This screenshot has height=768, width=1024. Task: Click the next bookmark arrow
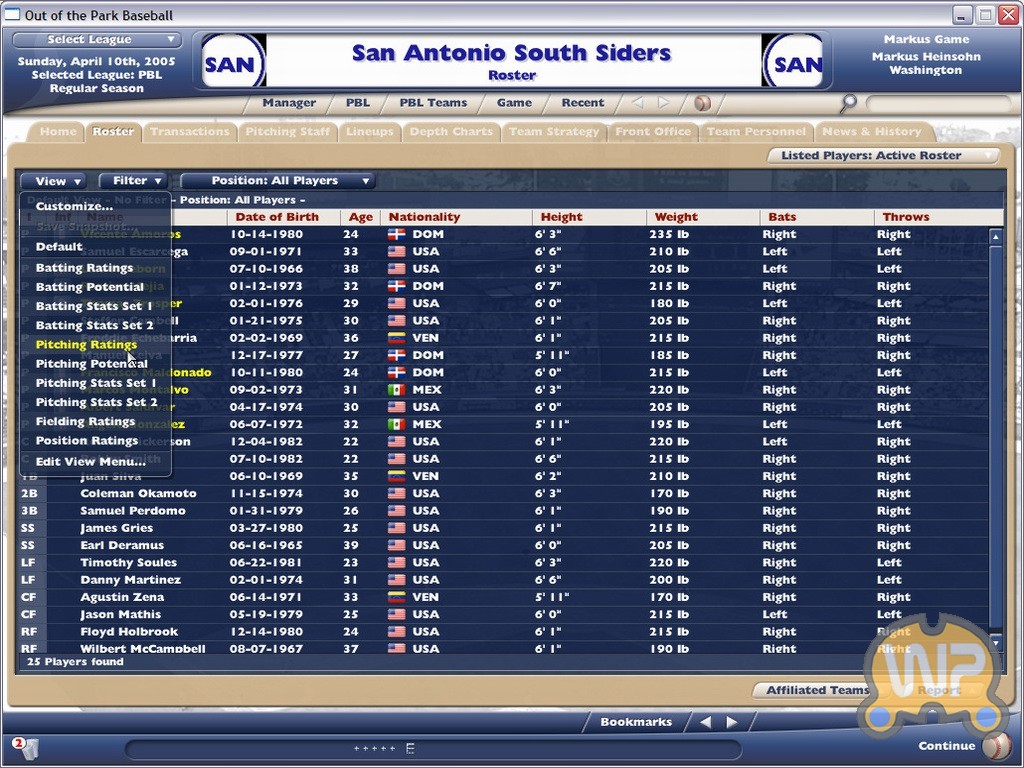pyautogui.click(x=732, y=722)
